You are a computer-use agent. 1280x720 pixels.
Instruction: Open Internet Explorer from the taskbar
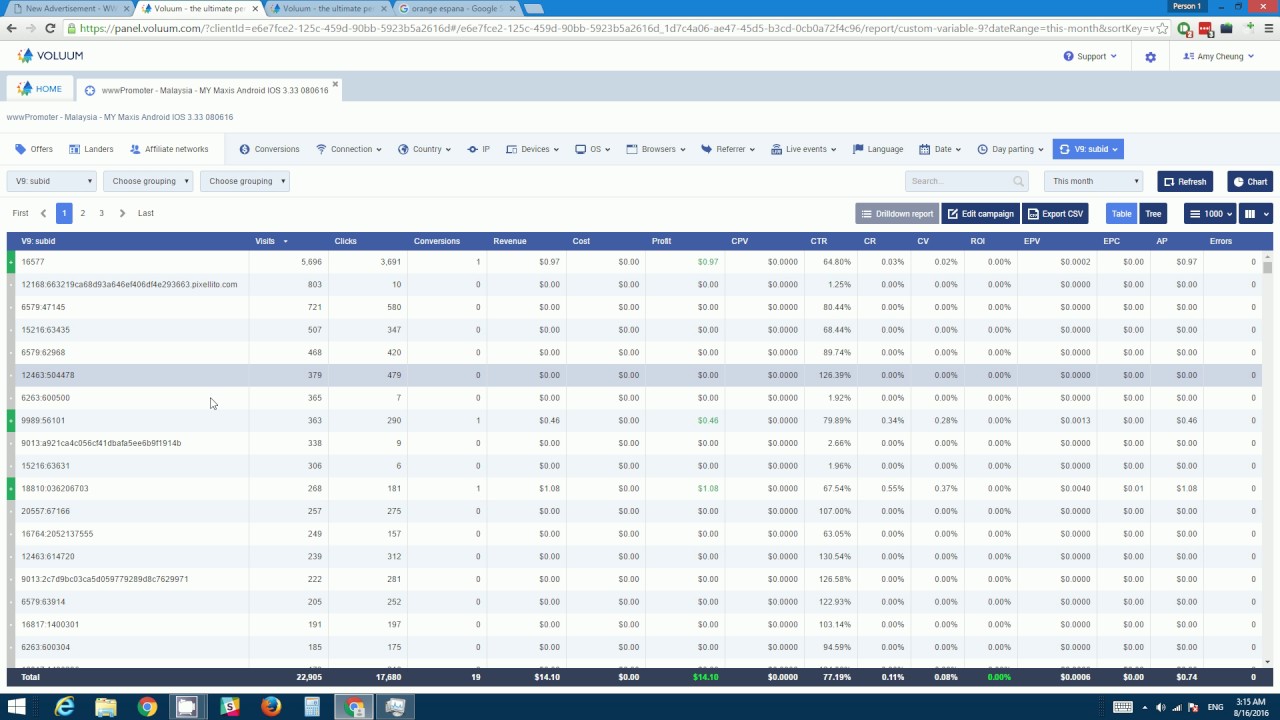(65, 707)
